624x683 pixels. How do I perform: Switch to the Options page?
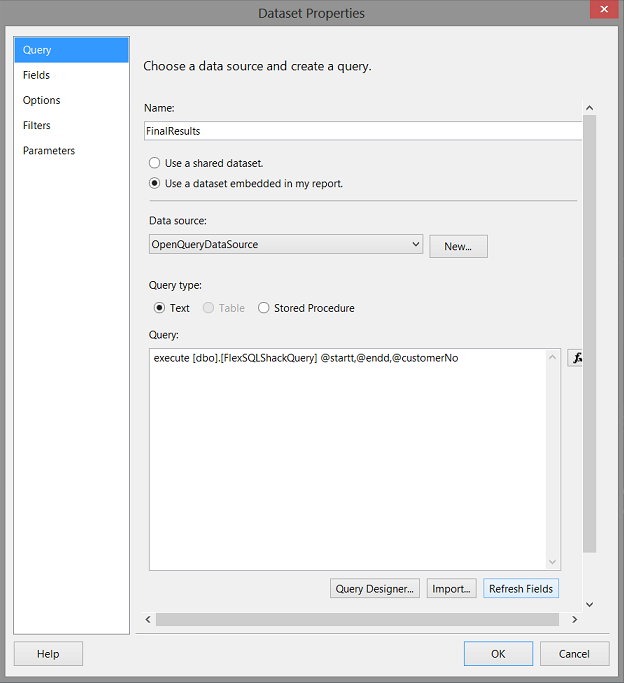click(71, 100)
